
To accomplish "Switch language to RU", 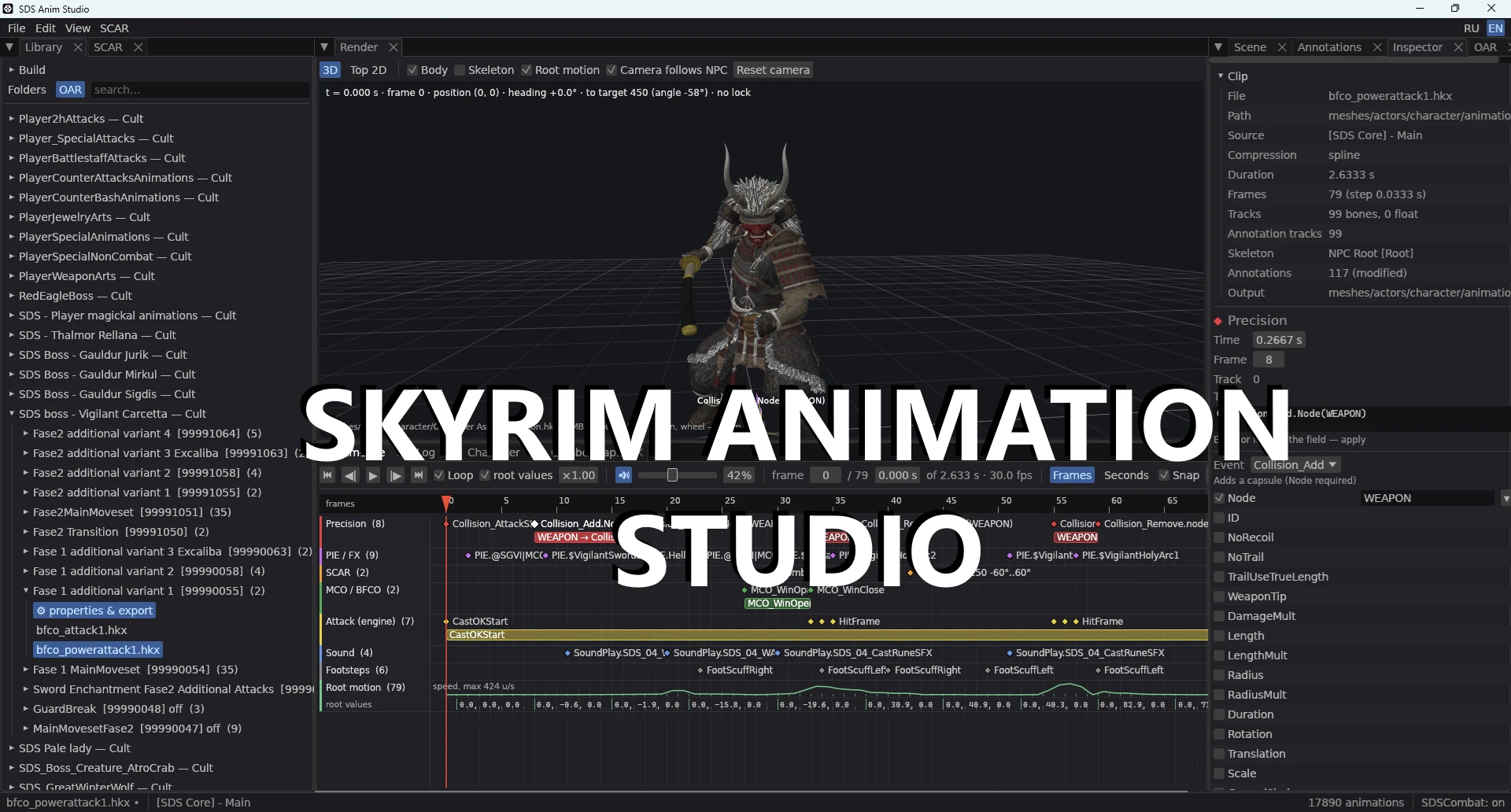I will tap(1472, 28).
